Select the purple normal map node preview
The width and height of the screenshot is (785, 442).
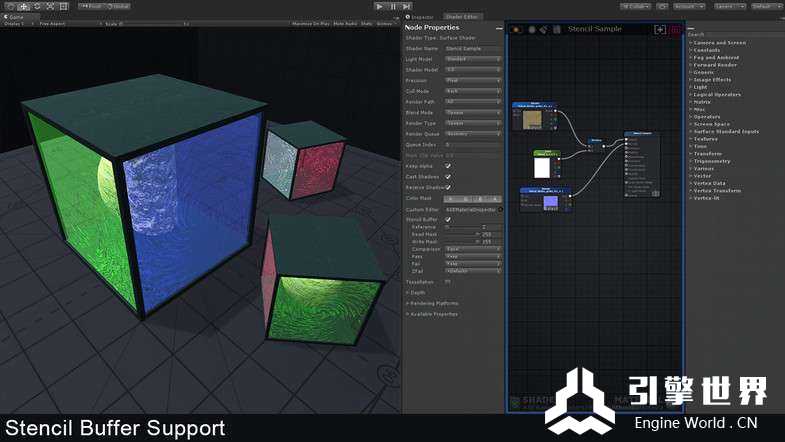click(x=551, y=203)
